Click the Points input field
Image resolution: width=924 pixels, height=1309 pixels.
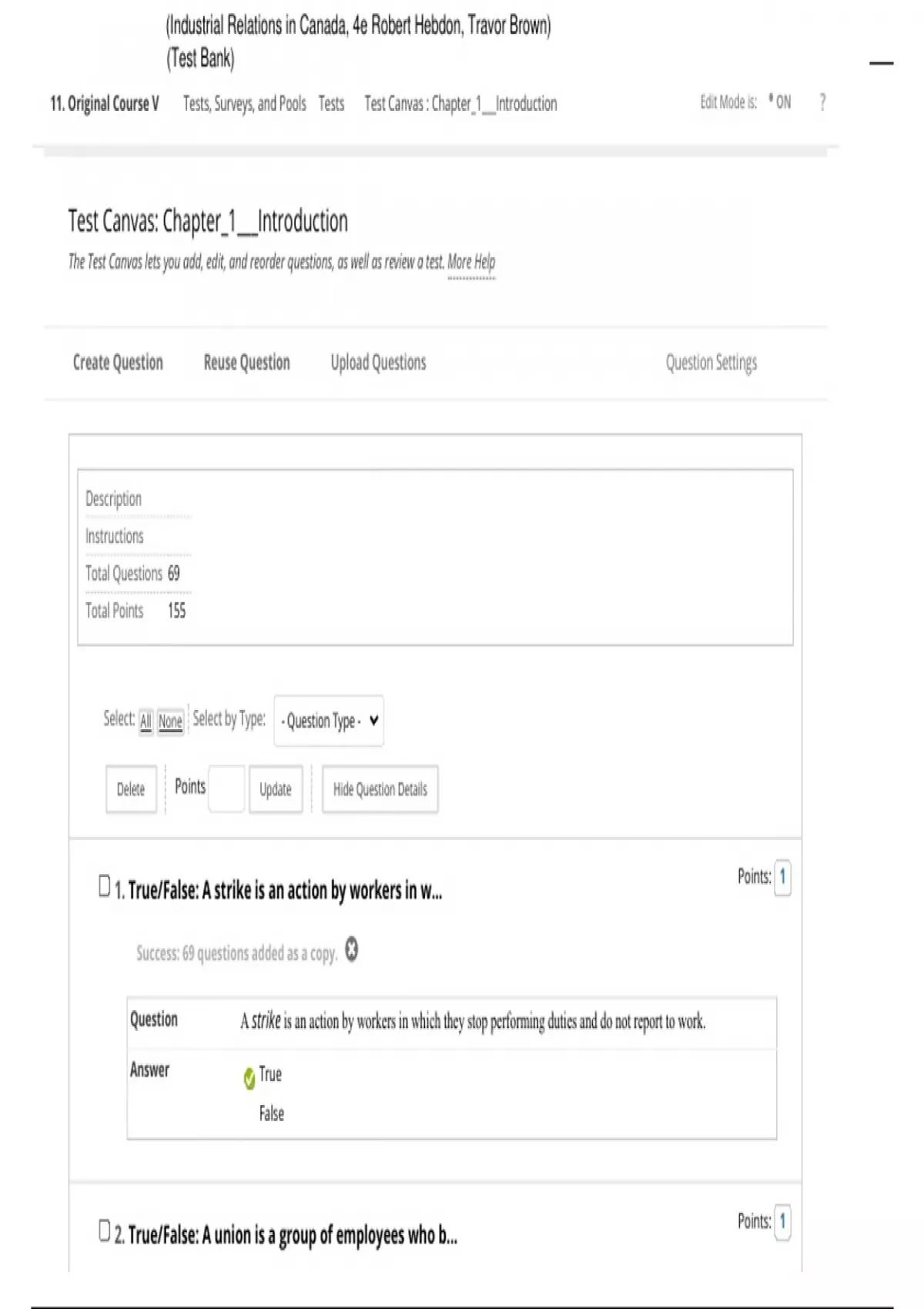click(x=226, y=788)
